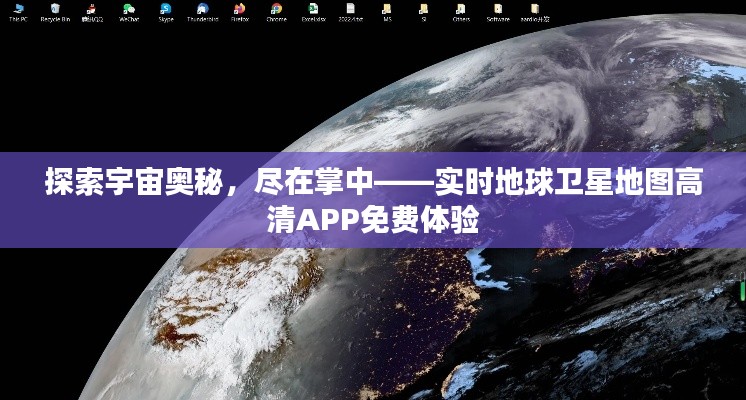Open the This PC desktop icon

coord(19,12)
